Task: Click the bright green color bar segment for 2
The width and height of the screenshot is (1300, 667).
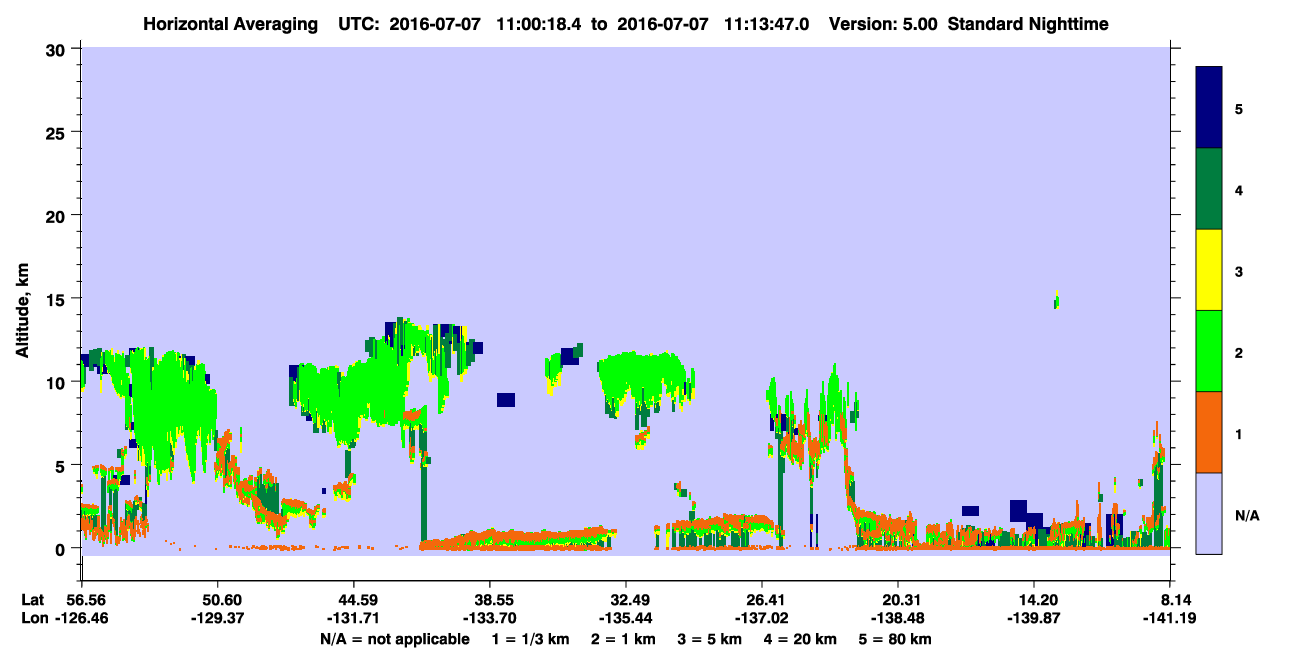Action: 1209,351
